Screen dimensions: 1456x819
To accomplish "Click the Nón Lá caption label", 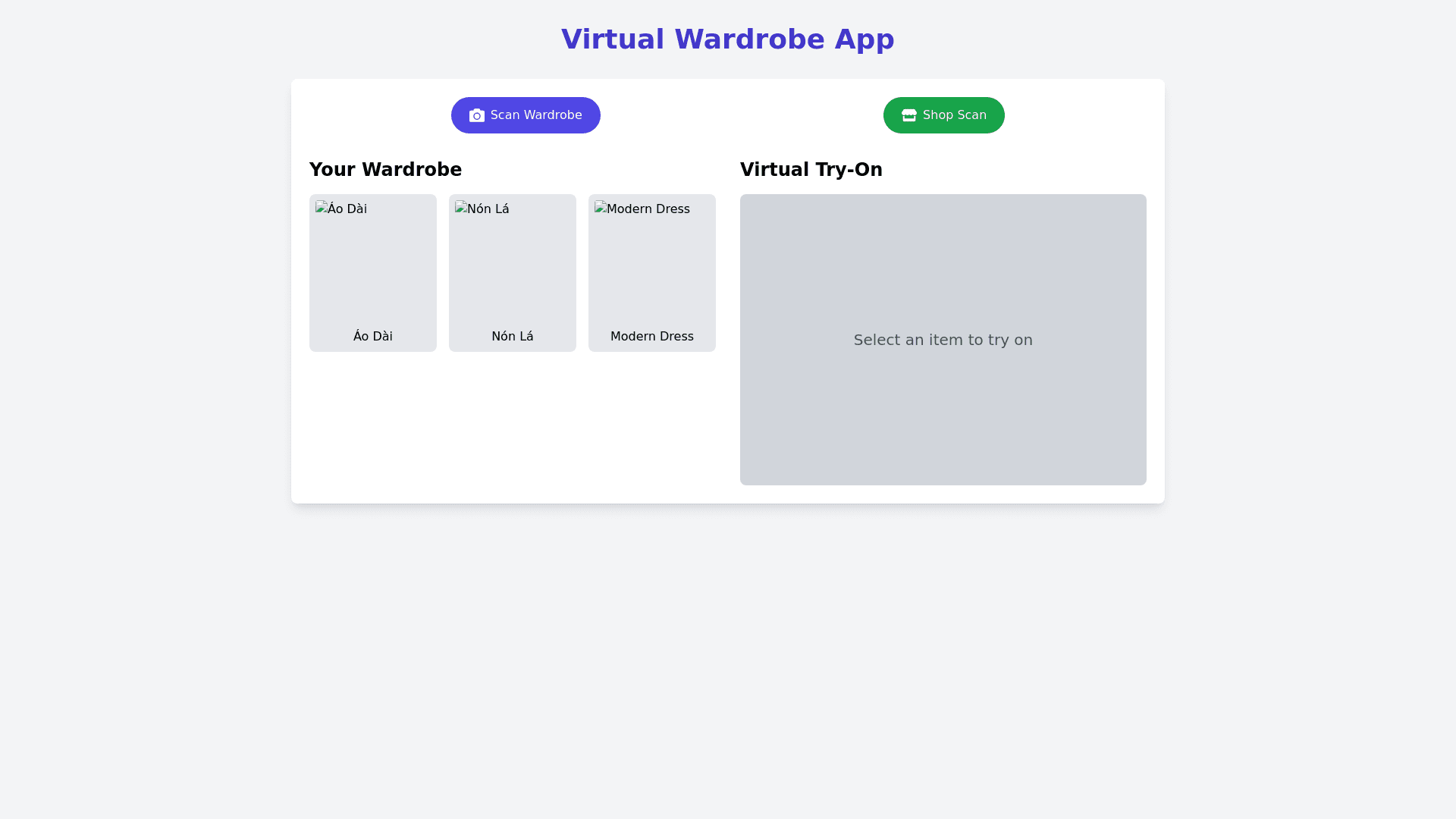I will (x=512, y=337).
